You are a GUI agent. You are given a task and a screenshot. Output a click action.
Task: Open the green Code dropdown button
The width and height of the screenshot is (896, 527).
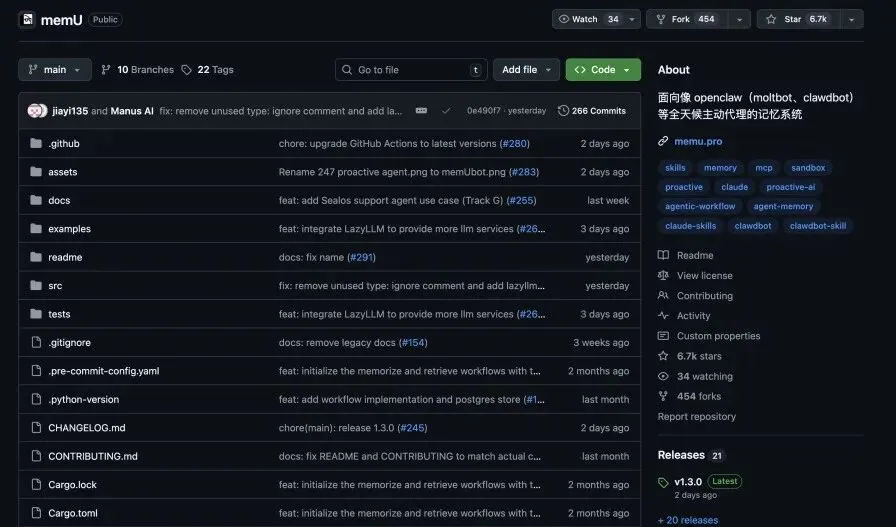coord(603,70)
